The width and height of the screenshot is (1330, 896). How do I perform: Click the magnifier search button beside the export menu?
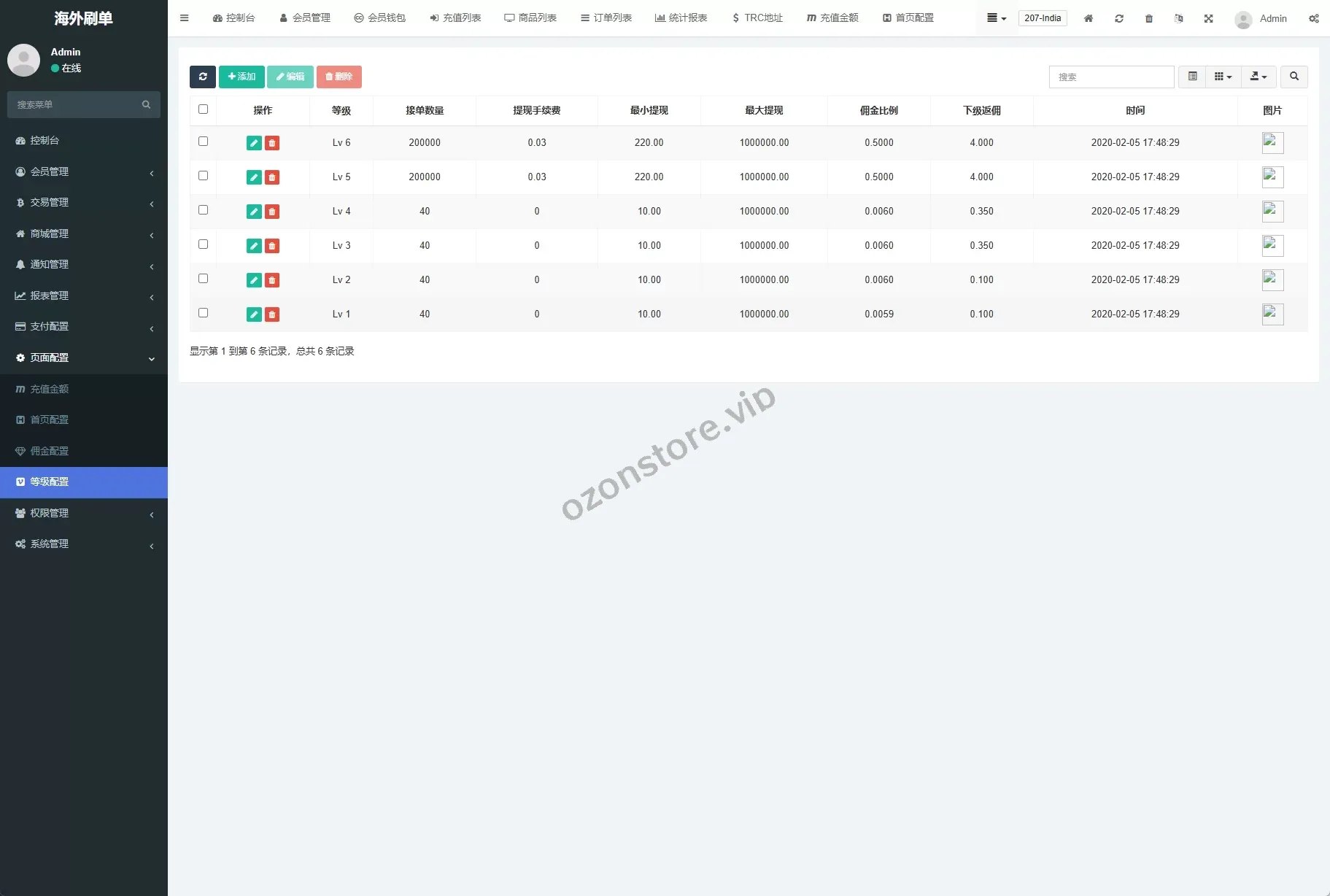click(1294, 77)
